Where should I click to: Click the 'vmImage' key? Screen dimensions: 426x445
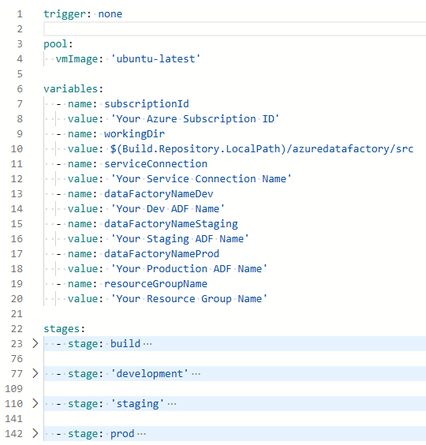point(77,59)
